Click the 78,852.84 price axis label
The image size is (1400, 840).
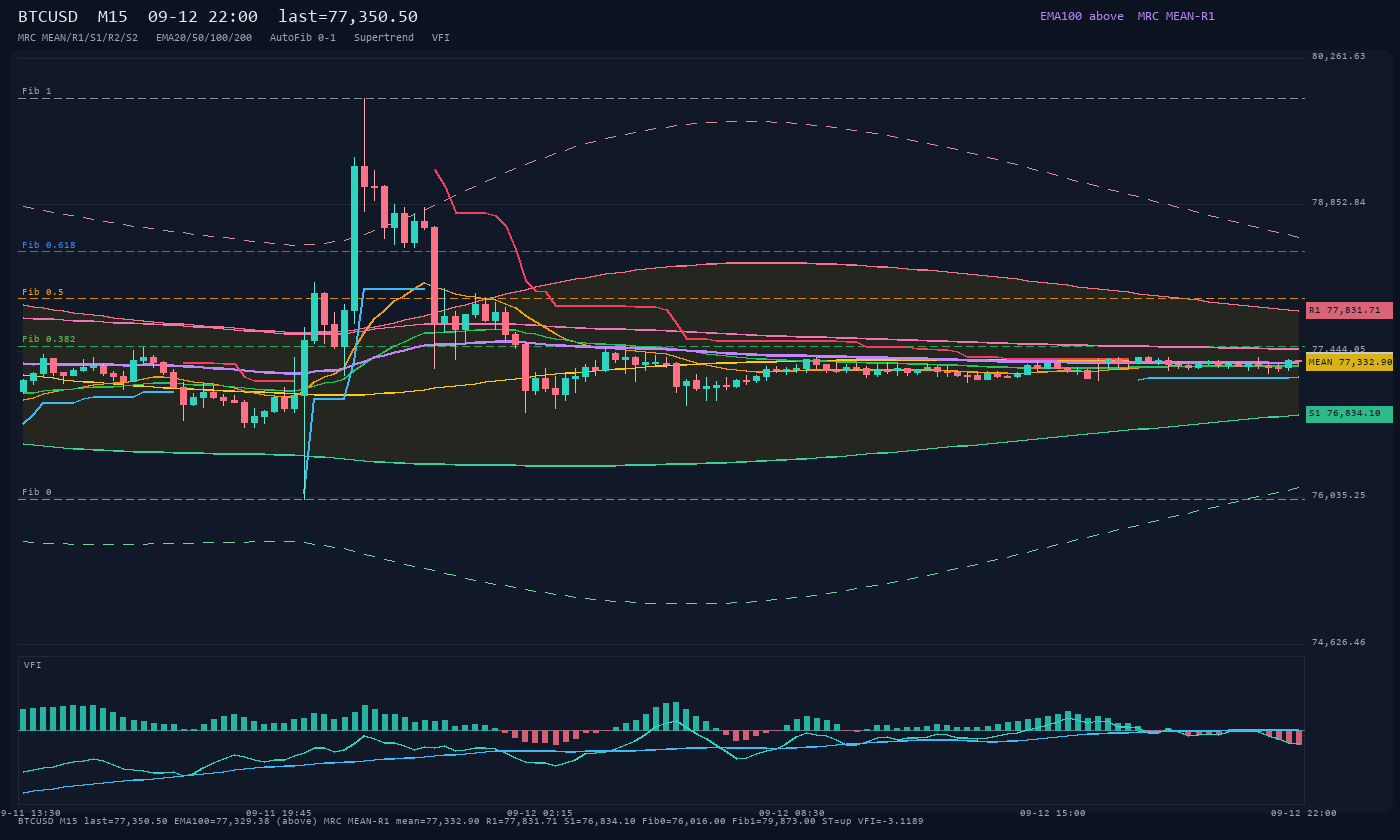tap(1338, 202)
